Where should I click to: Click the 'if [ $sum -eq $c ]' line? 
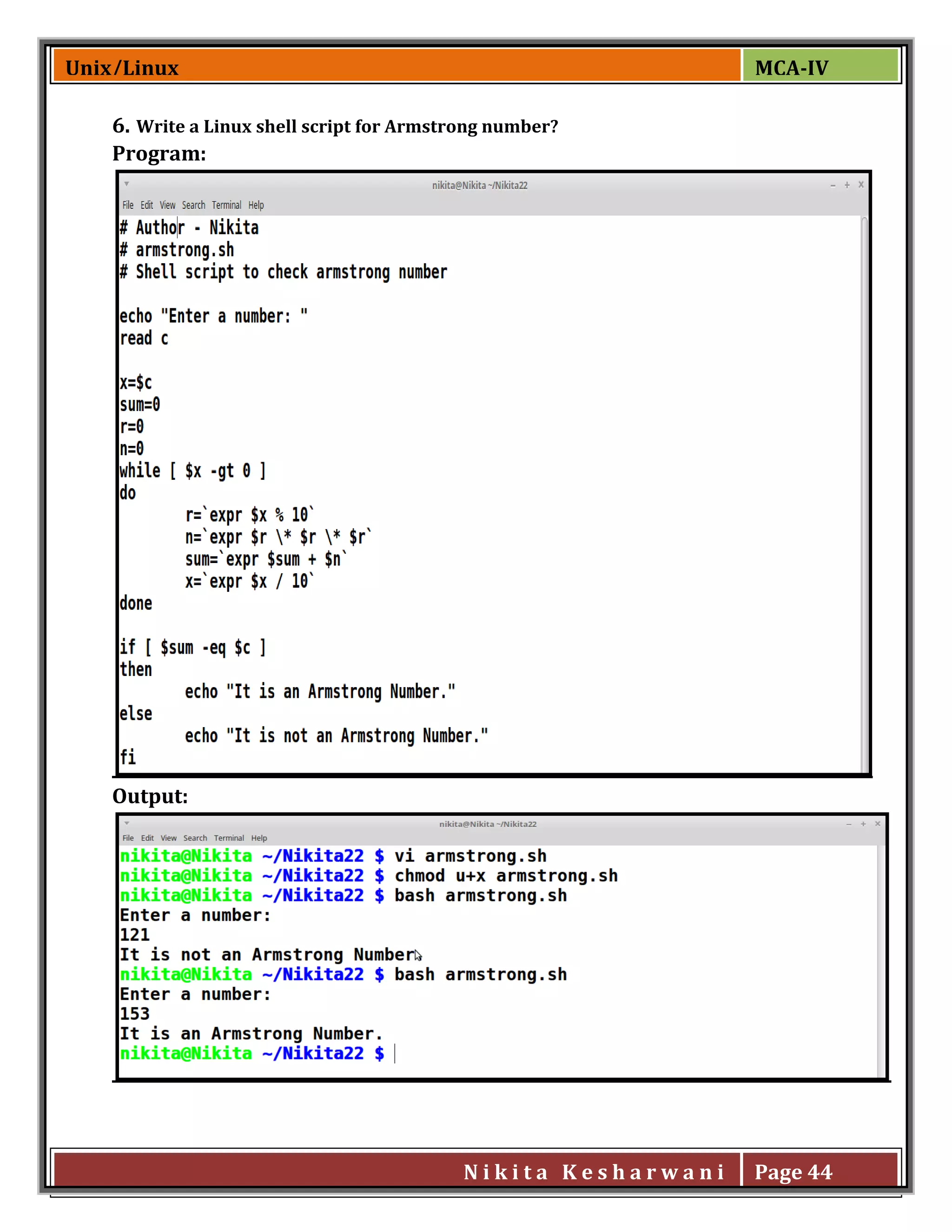[192, 647]
